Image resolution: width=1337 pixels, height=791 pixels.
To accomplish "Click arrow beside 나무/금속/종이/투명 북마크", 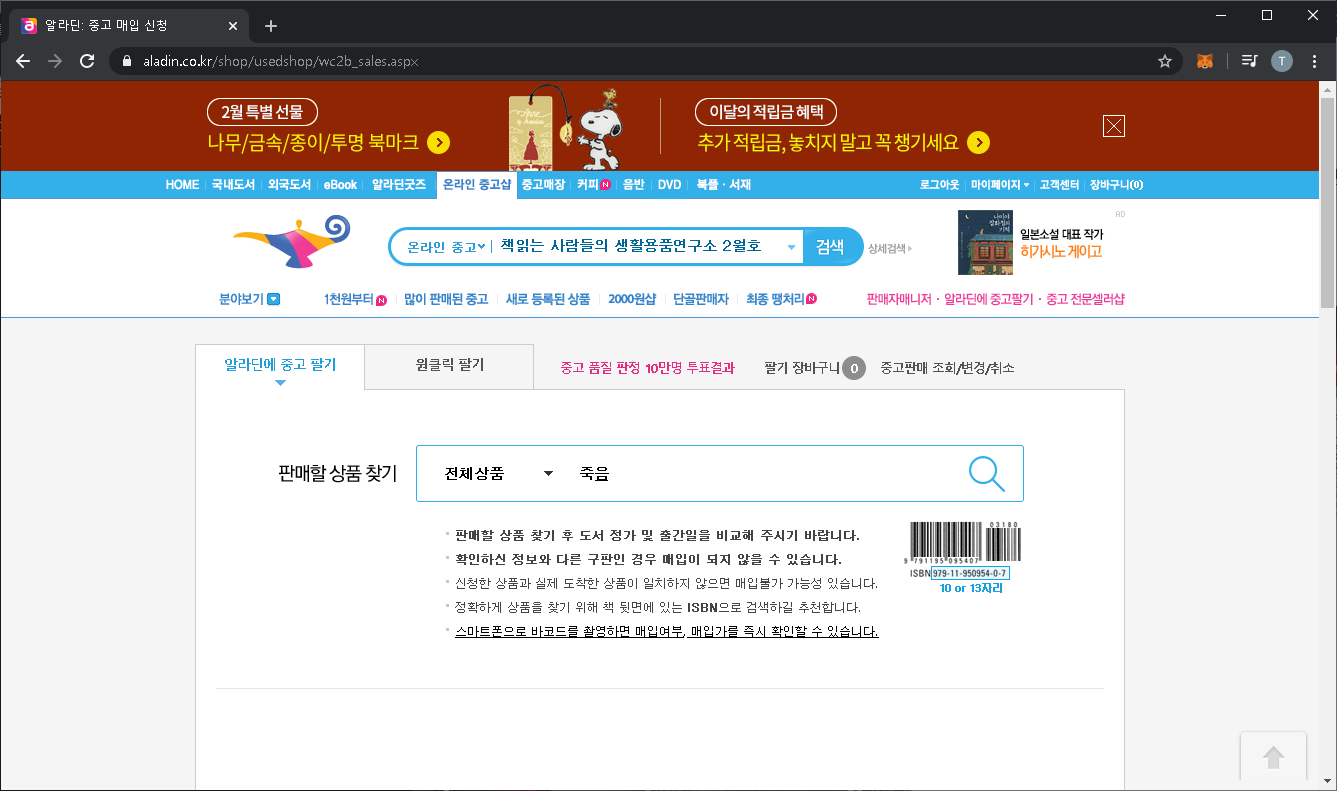I will [438, 142].
